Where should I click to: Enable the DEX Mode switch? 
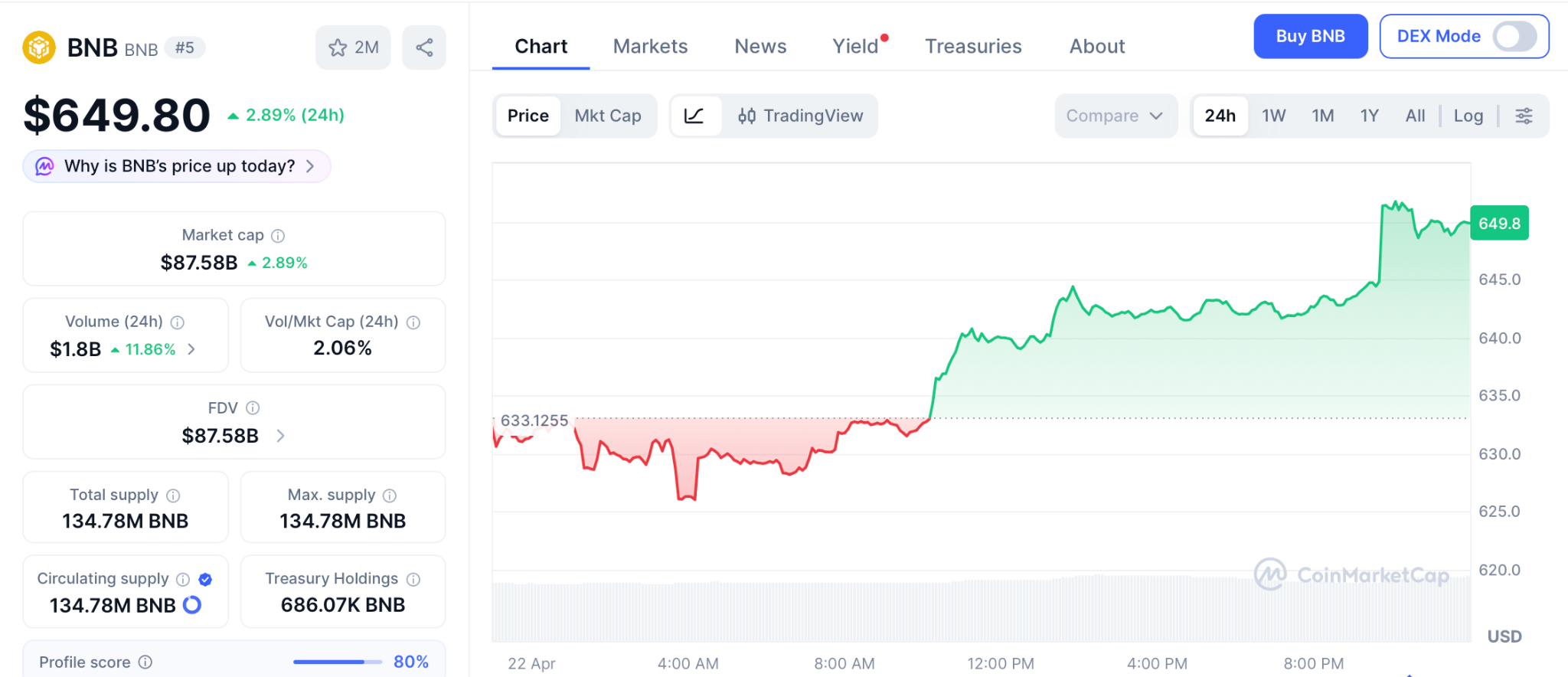click(1514, 36)
